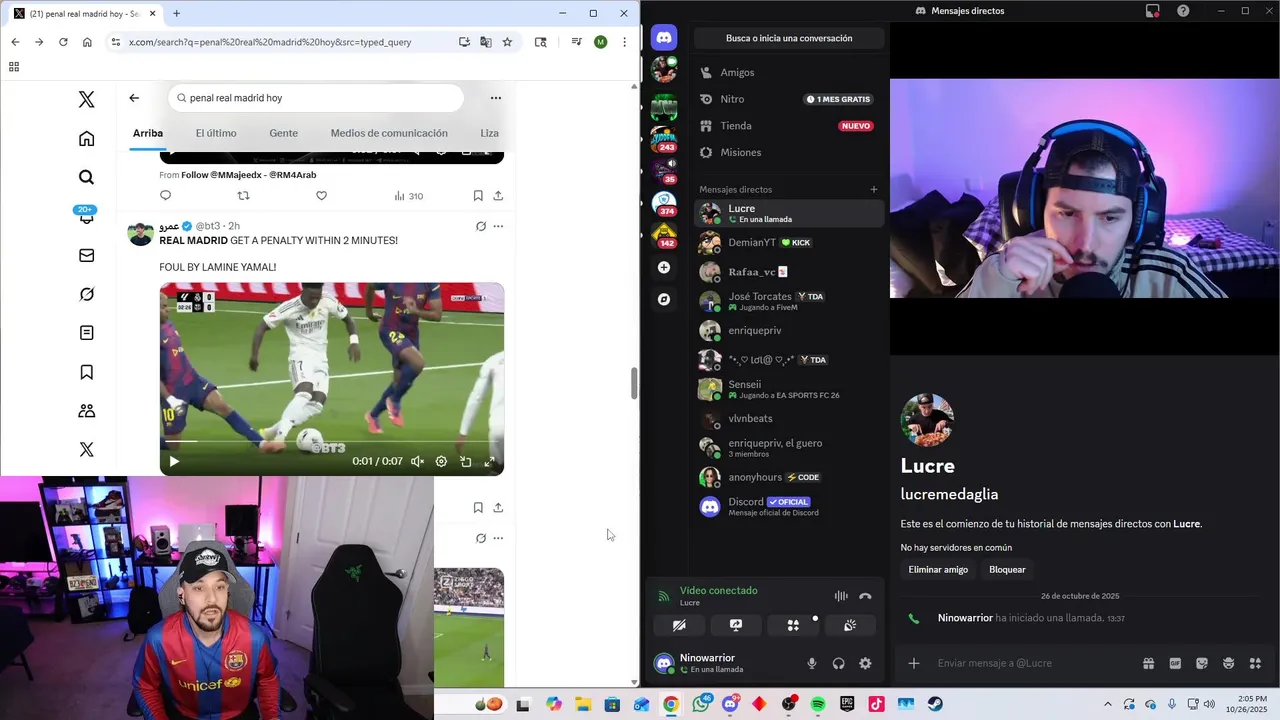This screenshot has width=1280, height=720.
Task: Deafen audio with Discord headphones icon
Action: click(x=839, y=663)
